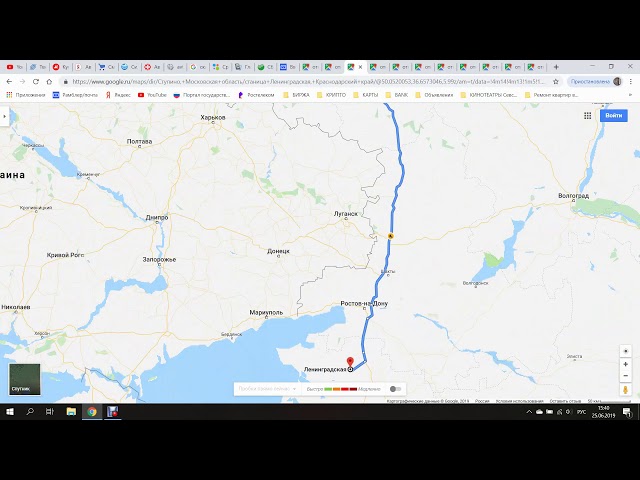Open Windows taskbar search

(x=30, y=412)
